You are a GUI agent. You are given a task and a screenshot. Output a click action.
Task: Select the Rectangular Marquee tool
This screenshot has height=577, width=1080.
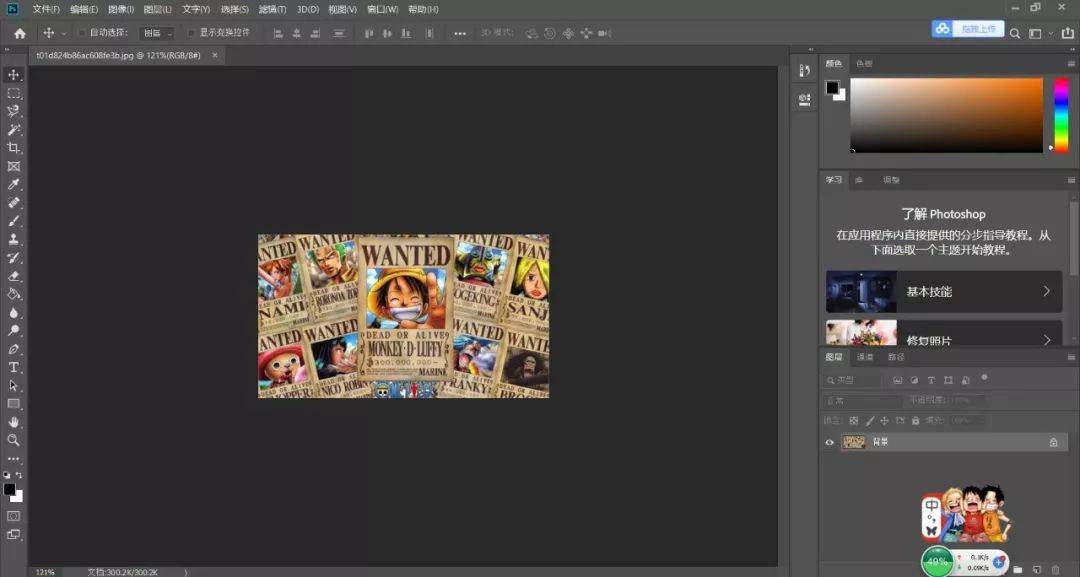tap(13, 93)
